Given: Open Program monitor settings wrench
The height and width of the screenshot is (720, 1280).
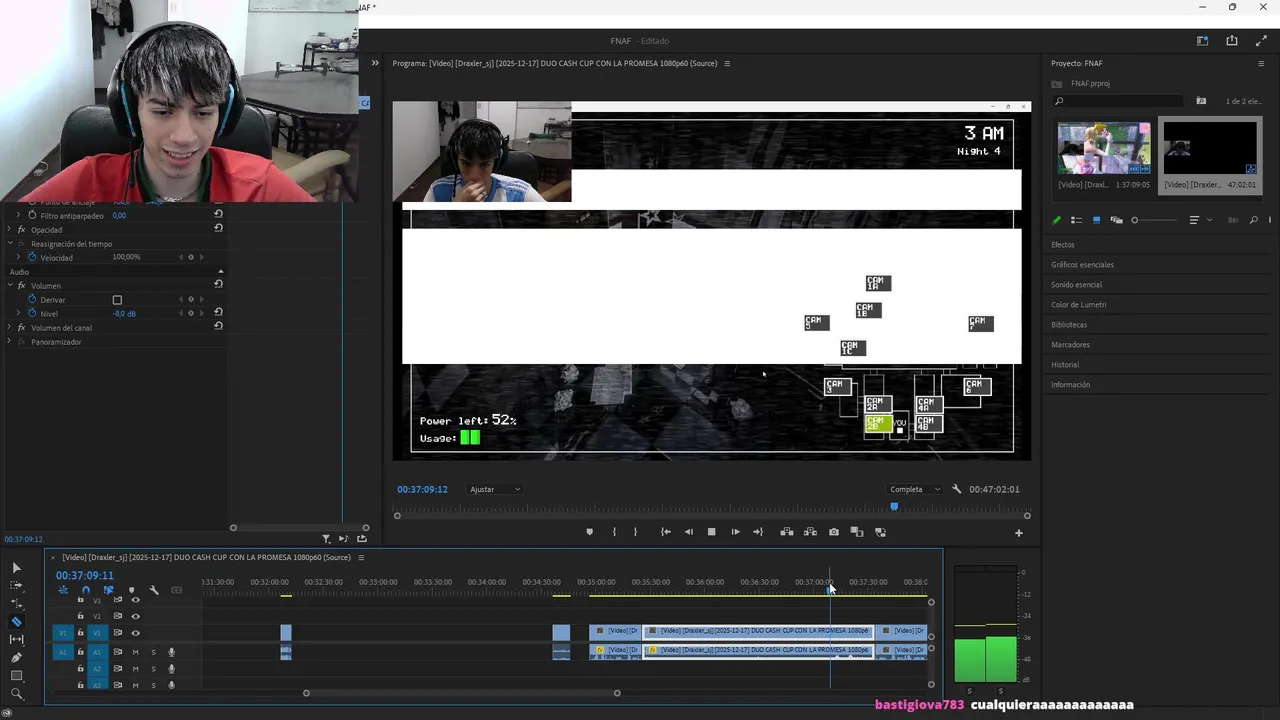Looking at the screenshot, I should pos(957,489).
